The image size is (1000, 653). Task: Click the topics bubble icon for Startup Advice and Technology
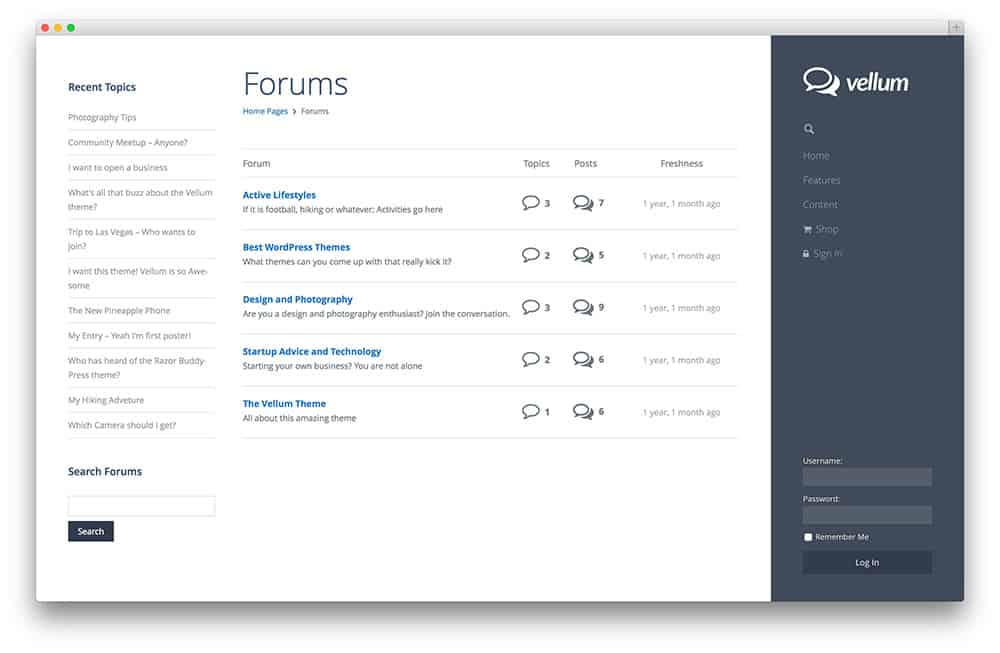531,360
